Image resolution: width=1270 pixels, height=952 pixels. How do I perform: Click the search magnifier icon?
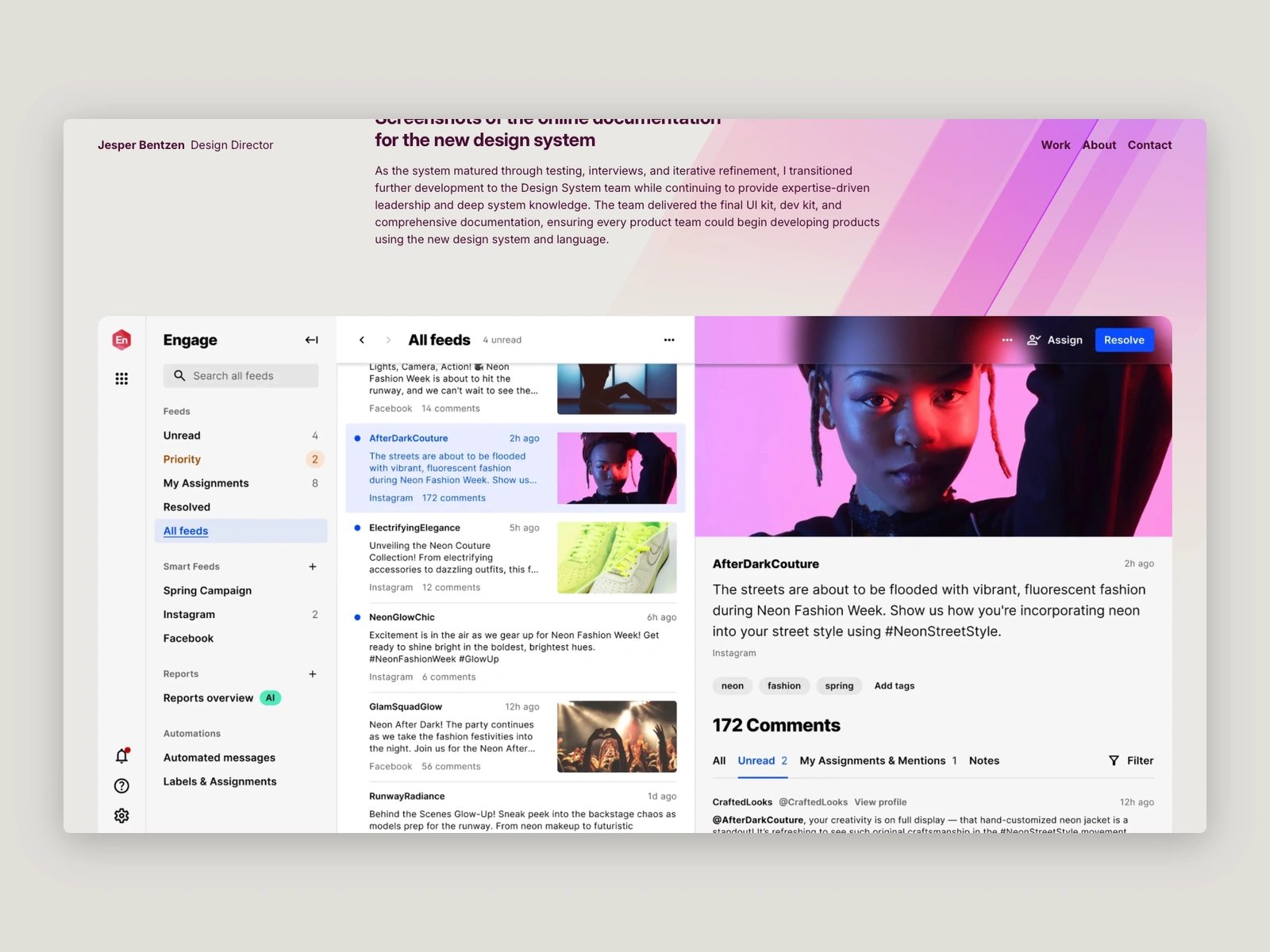(179, 375)
